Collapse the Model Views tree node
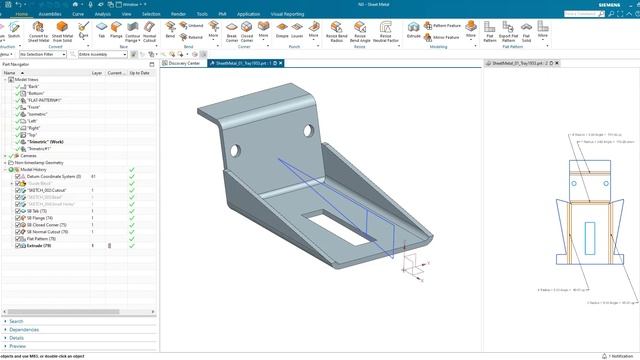 tap(5, 80)
